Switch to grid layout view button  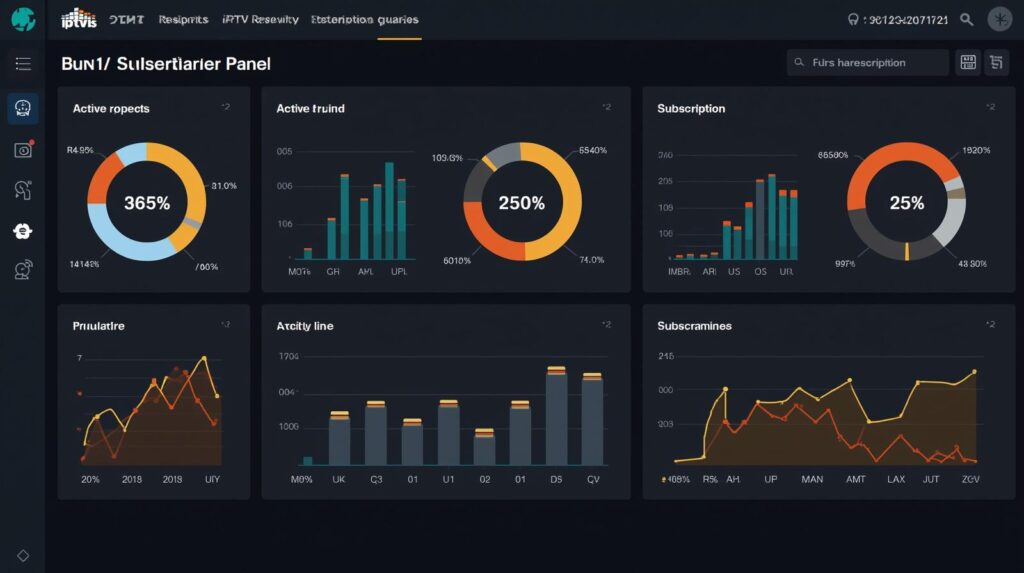(968, 63)
